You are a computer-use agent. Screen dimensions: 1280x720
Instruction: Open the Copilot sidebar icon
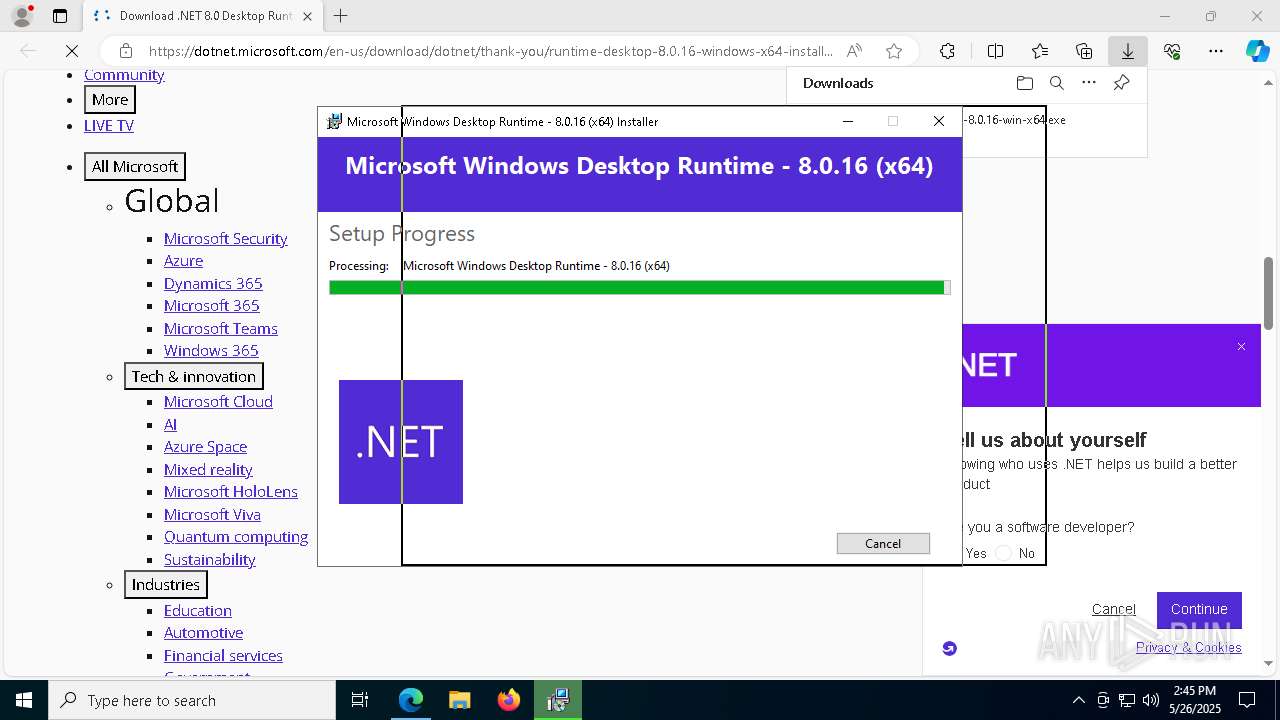[1257, 51]
